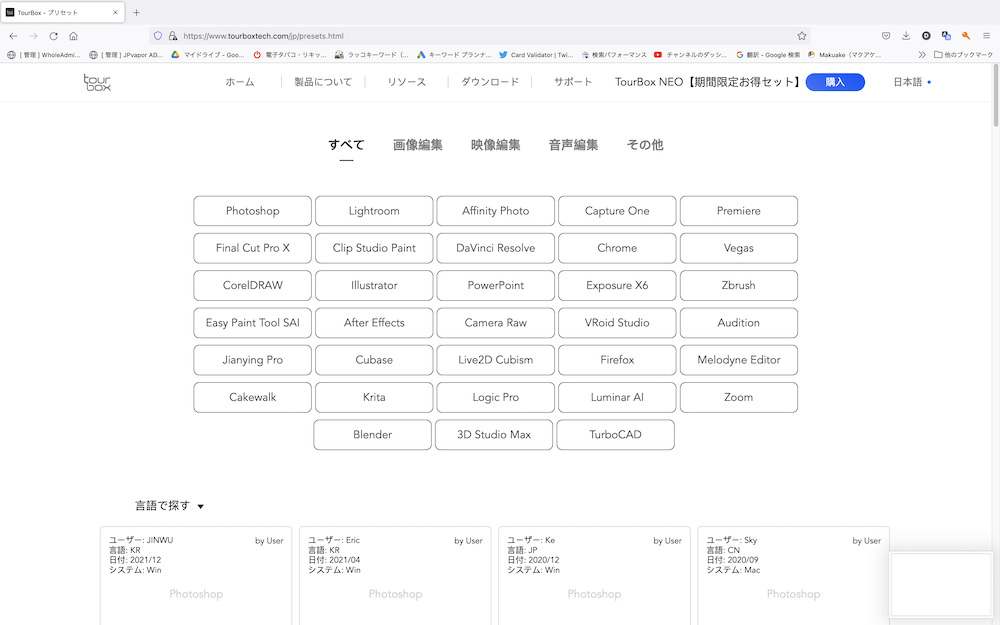1000x625 pixels.
Task: Select the TurboCAD preset button
Action: pos(615,434)
